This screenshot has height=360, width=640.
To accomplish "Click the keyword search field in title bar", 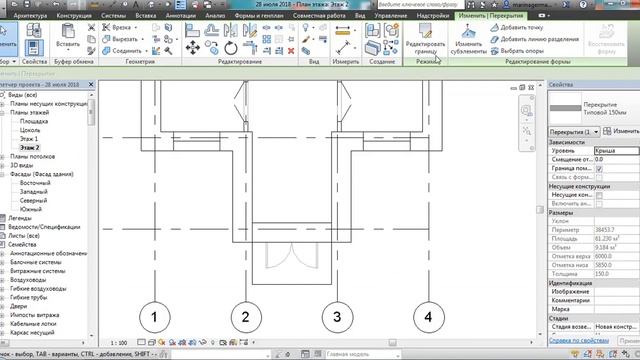I will [420, 5].
